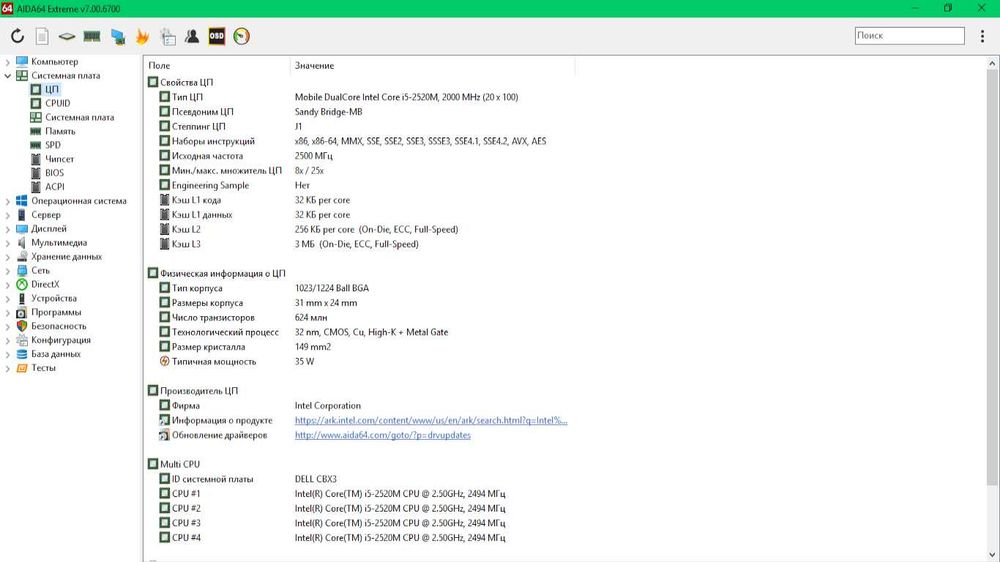The height and width of the screenshot is (562, 1000).
Task: Select the BIOS tree item
Action: [x=54, y=173]
